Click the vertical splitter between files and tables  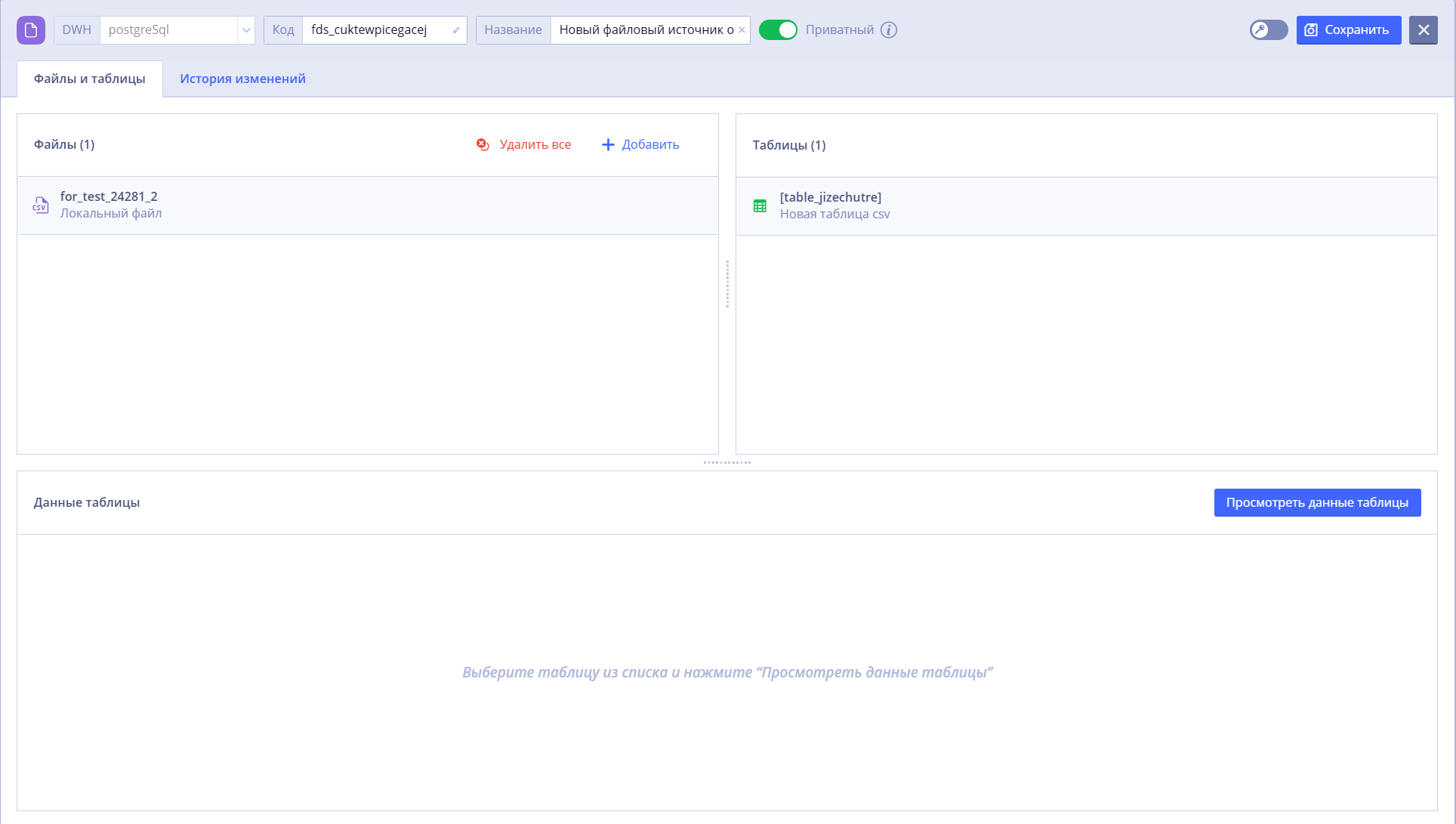click(727, 284)
